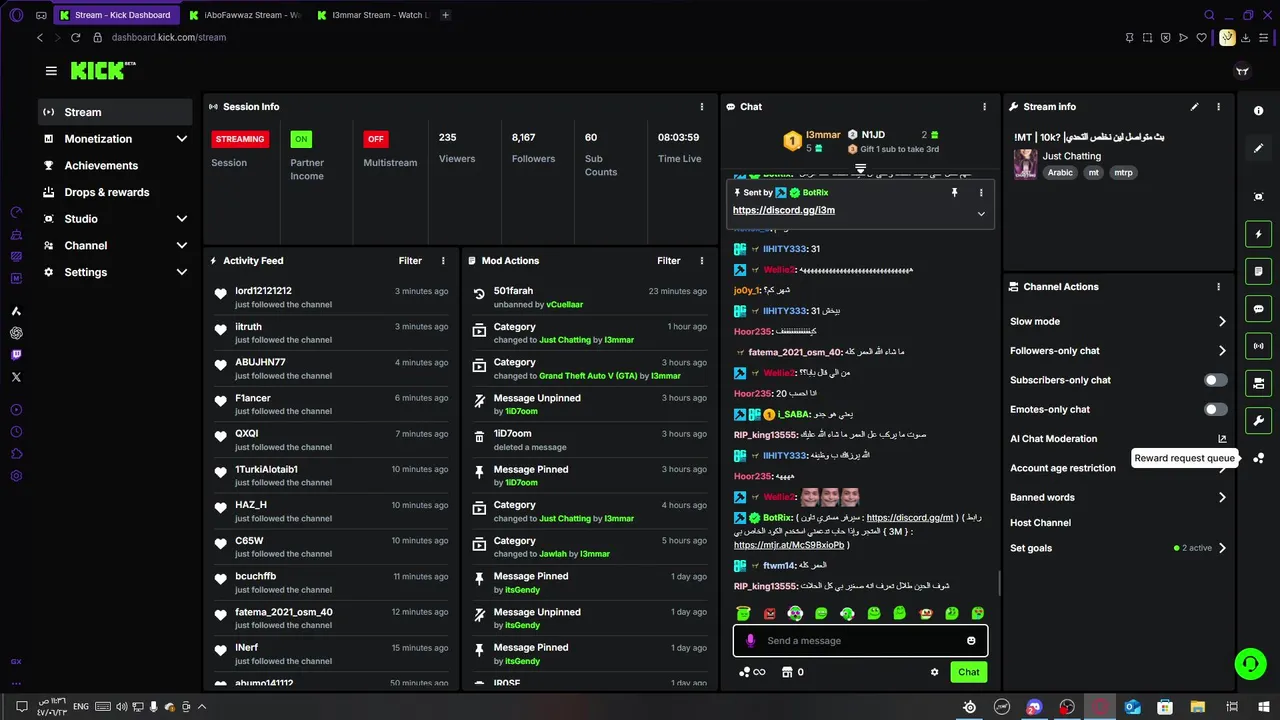Open Followers-only chat options arrow
The height and width of the screenshot is (720, 1280).
pos(1221,351)
